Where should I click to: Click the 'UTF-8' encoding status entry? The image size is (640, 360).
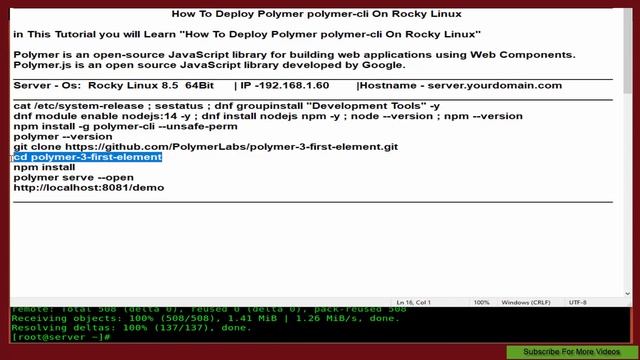pyautogui.click(x=578, y=302)
